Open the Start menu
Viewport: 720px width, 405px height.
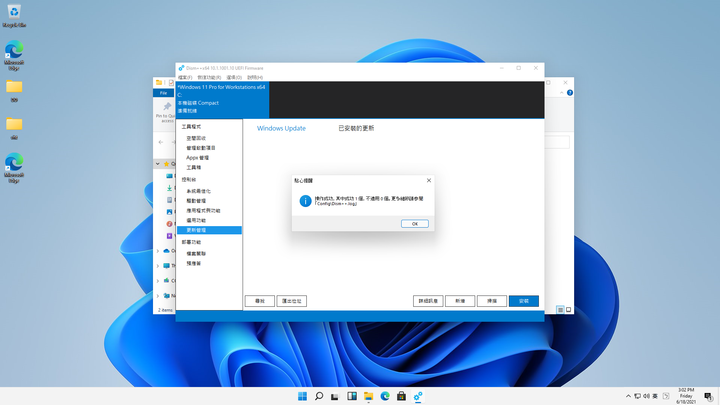pos(302,396)
